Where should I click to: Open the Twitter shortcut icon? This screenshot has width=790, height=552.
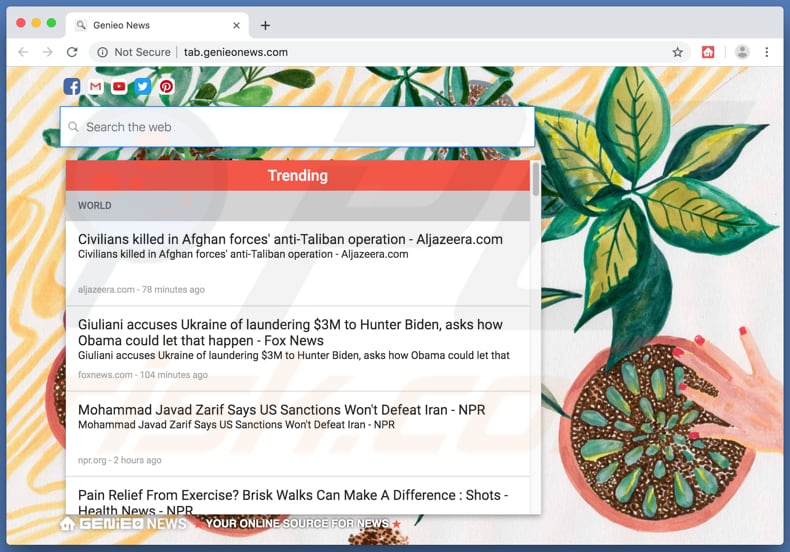[143, 87]
